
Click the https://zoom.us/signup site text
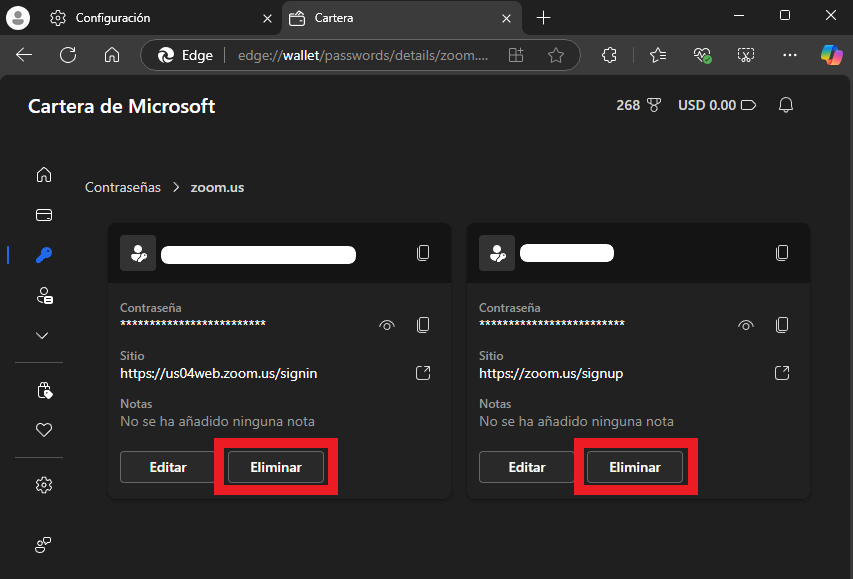coord(551,374)
